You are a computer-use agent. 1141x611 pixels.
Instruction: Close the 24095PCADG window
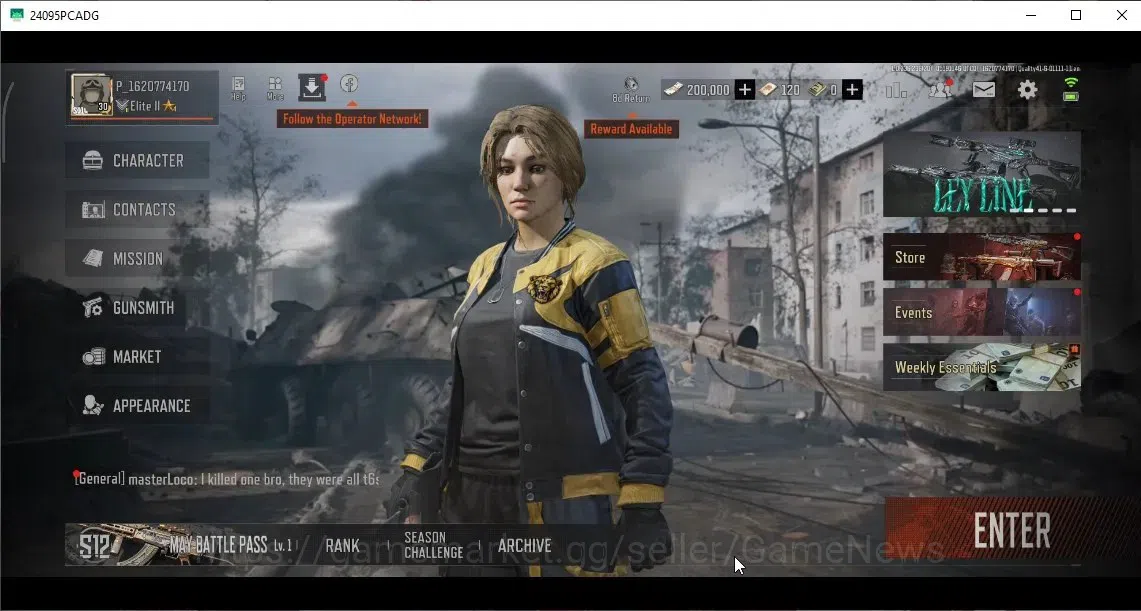point(1121,15)
